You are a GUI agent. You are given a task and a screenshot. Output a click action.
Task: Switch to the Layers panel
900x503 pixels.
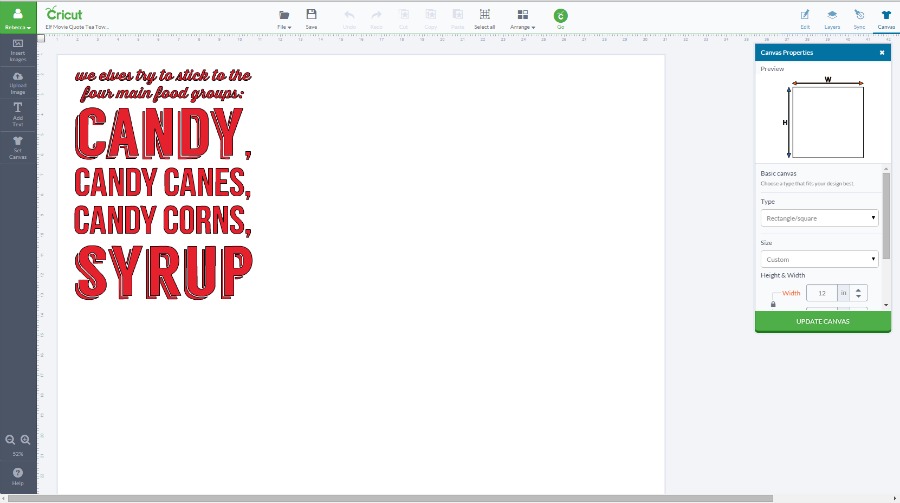[x=832, y=19]
